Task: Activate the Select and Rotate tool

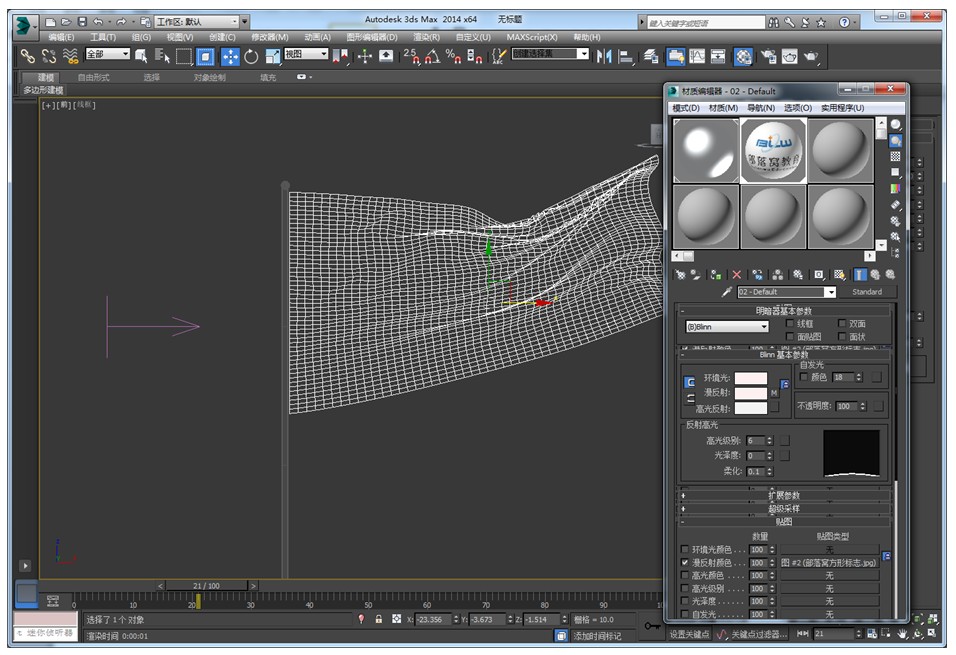Action: pos(251,57)
